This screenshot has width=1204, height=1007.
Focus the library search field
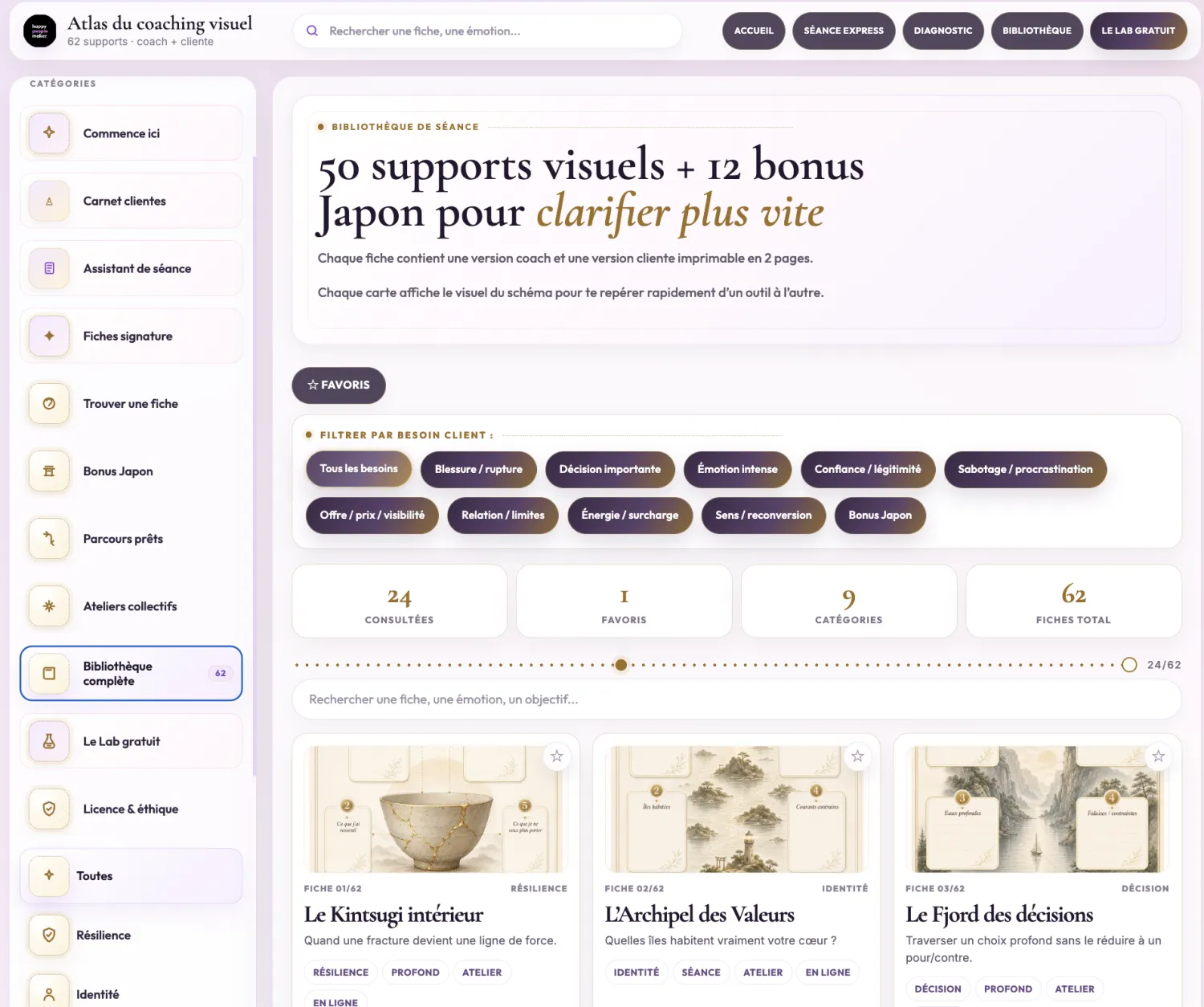737,699
